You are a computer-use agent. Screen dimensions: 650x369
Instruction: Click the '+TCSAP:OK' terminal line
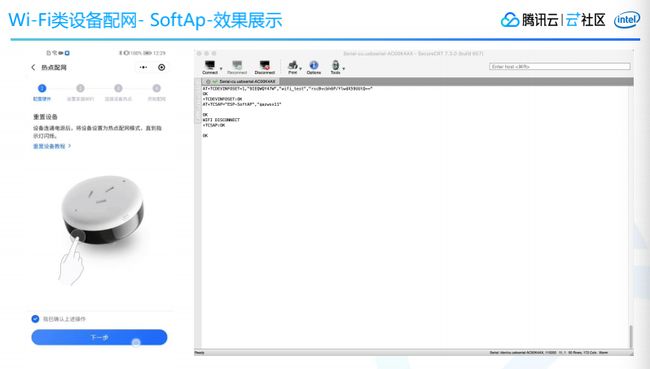coord(214,125)
